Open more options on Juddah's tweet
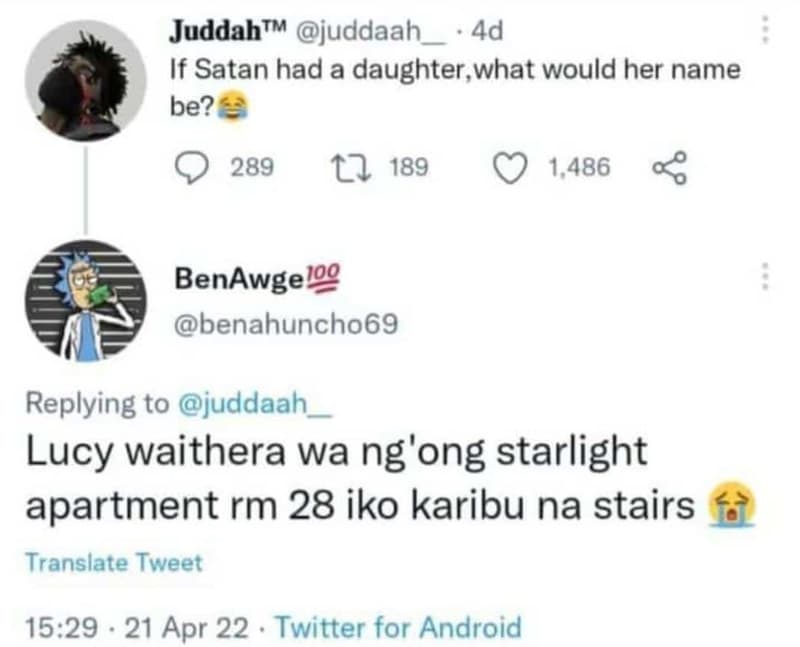The width and height of the screenshot is (800, 647). [766, 29]
